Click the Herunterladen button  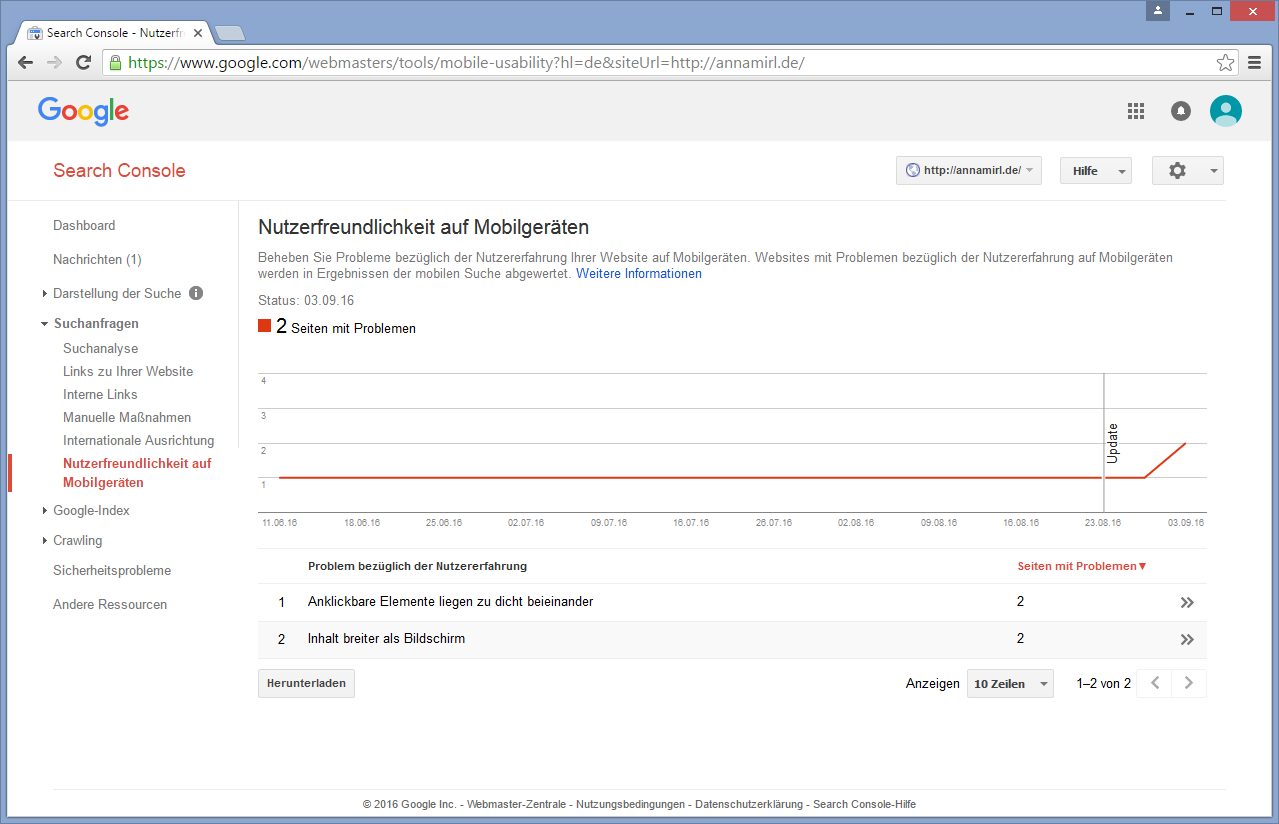coord(306,684)
